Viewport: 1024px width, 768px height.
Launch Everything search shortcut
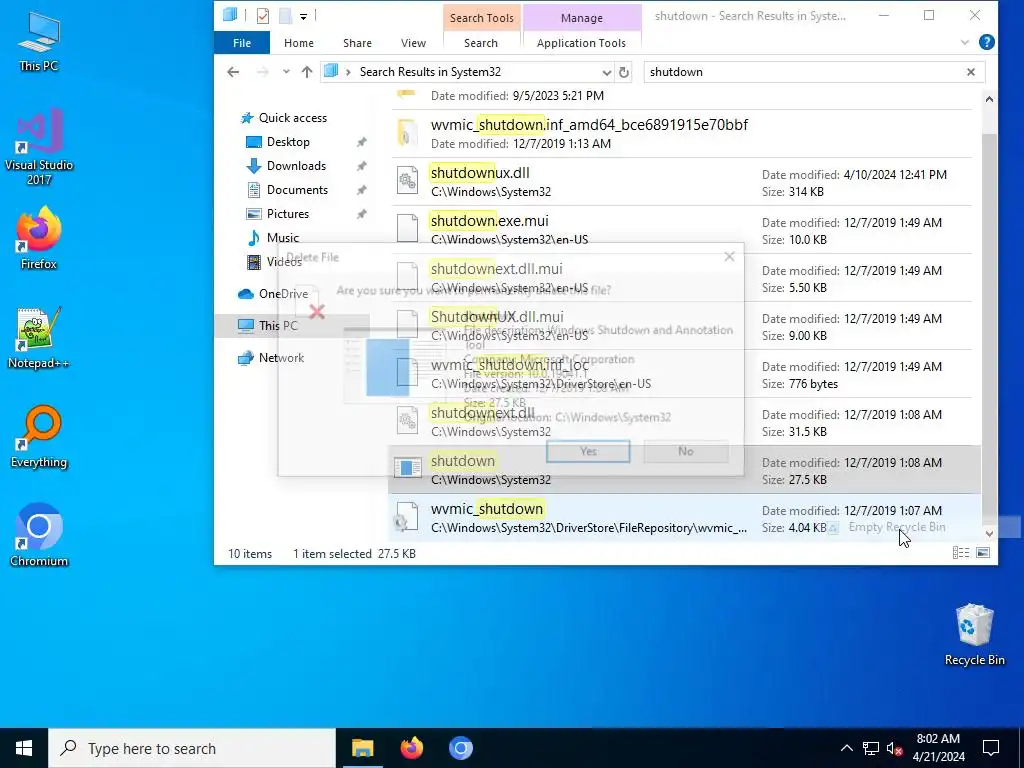click(39, 437)
